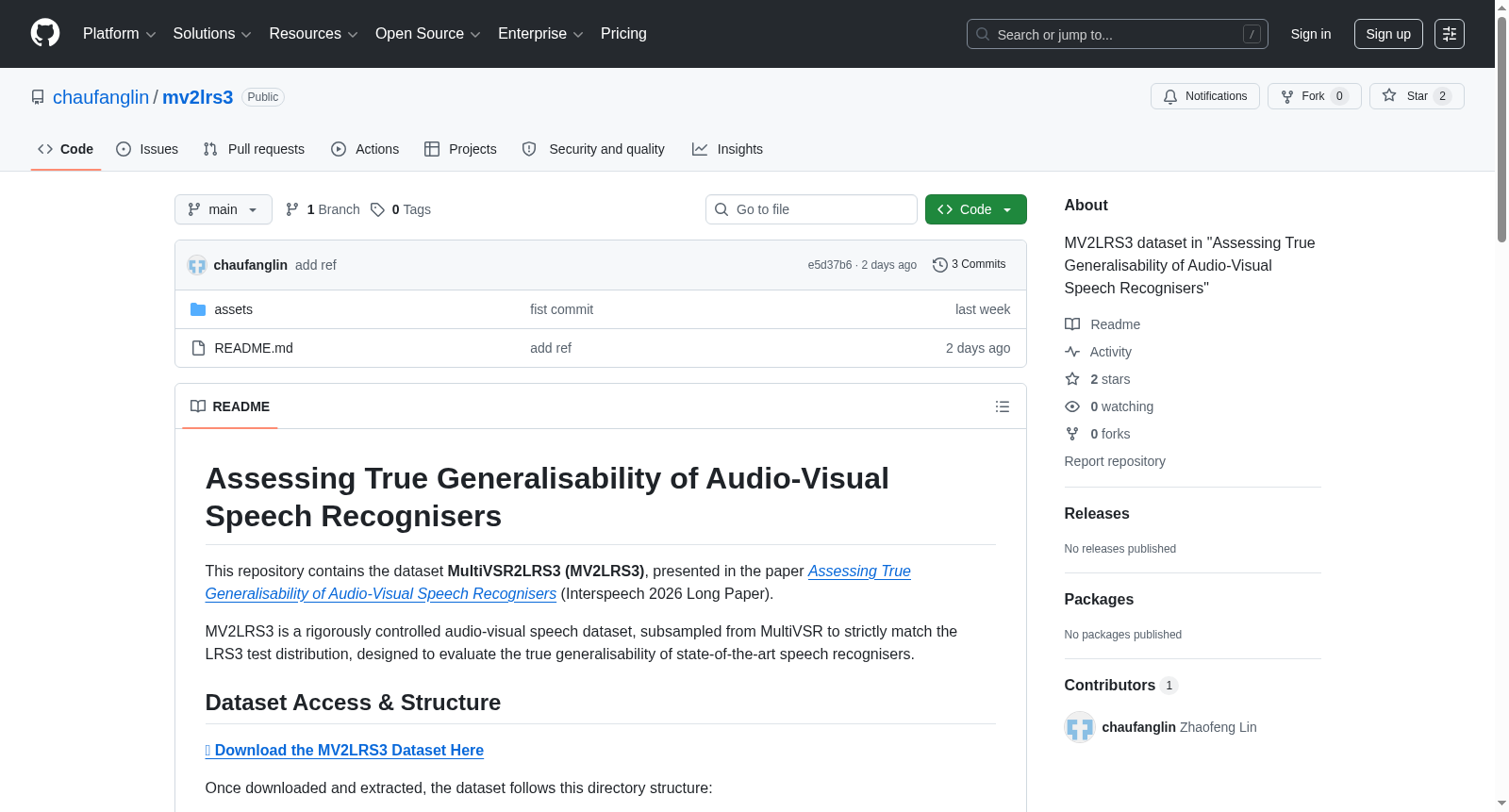Open the 3 Commits history link
Screen dimensions: 1509x812
[x=969, y=264]
